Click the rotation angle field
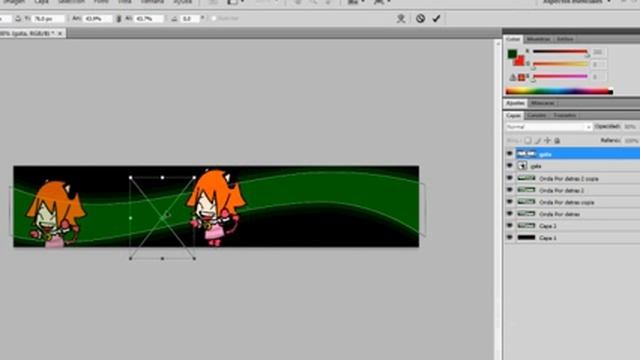640x360 pixels. (190, 19)
